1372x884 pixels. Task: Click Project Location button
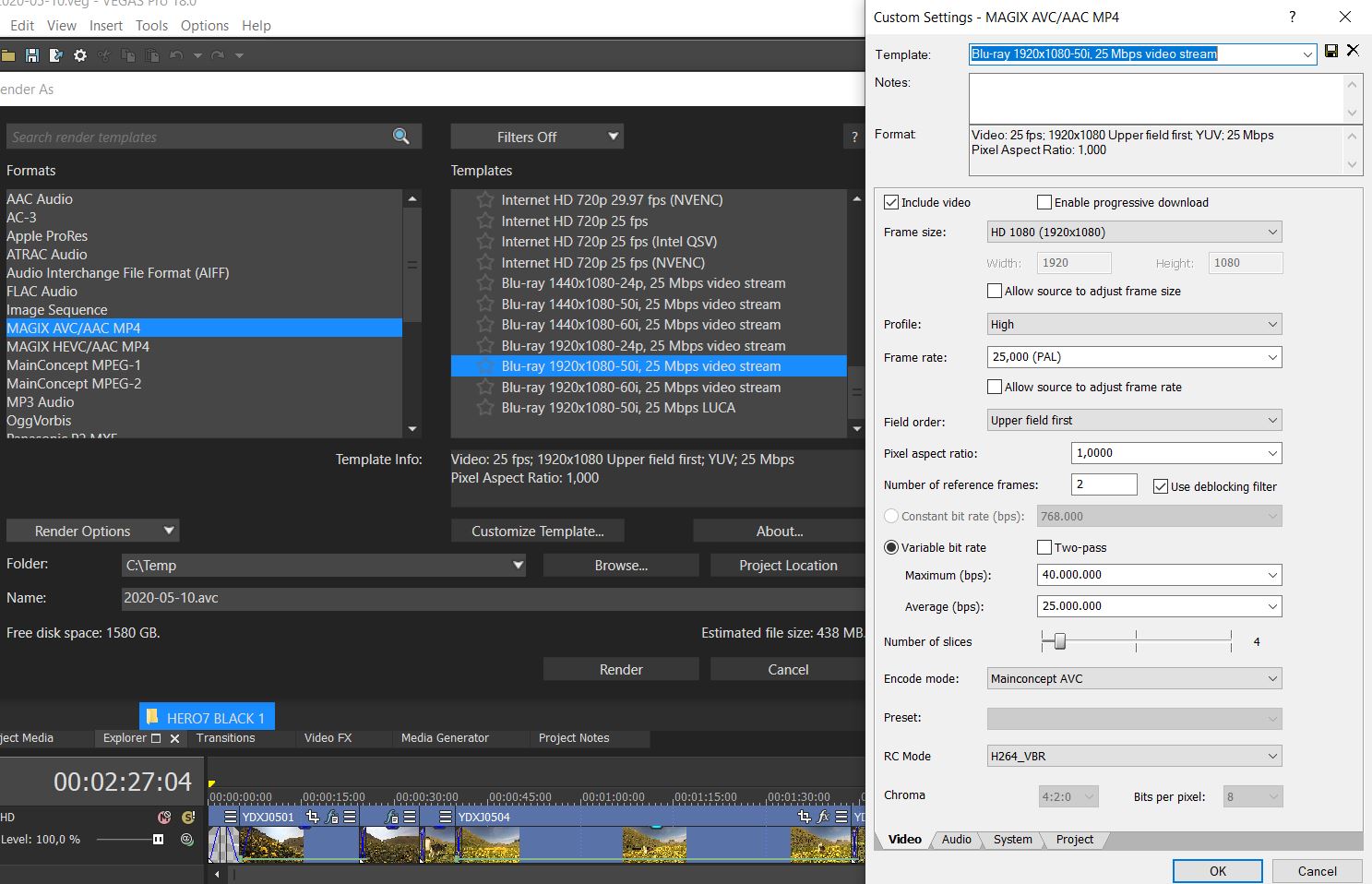788,565
